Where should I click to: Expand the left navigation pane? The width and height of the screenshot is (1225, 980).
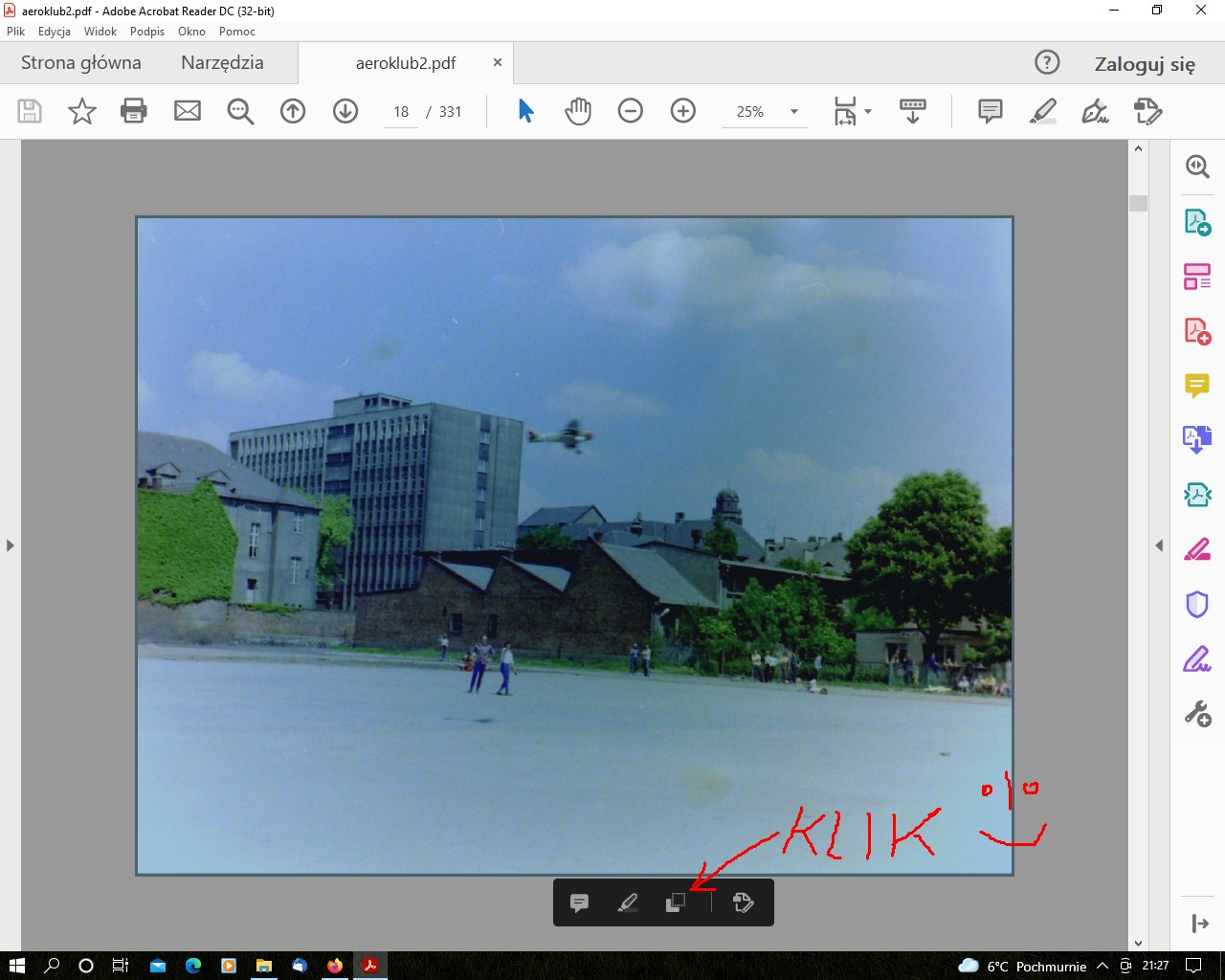pos(10,546)
